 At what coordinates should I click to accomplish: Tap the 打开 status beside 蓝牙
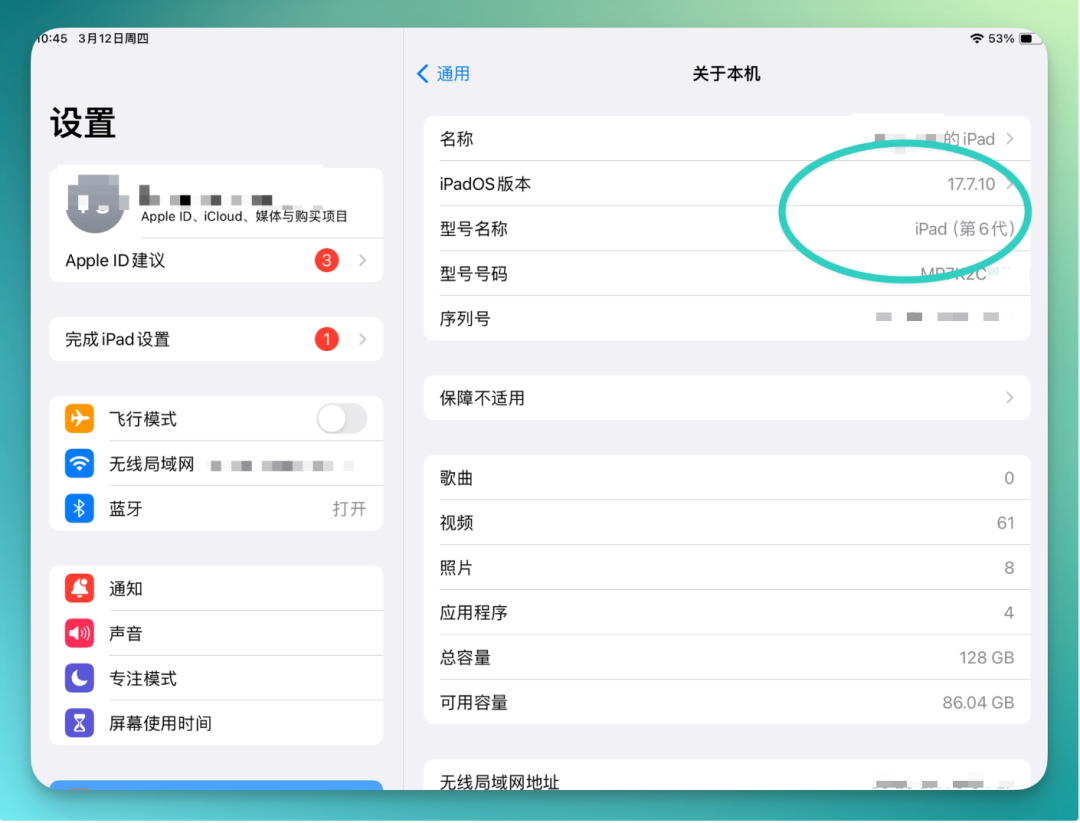pyautogui.click(x=349, y=509)
